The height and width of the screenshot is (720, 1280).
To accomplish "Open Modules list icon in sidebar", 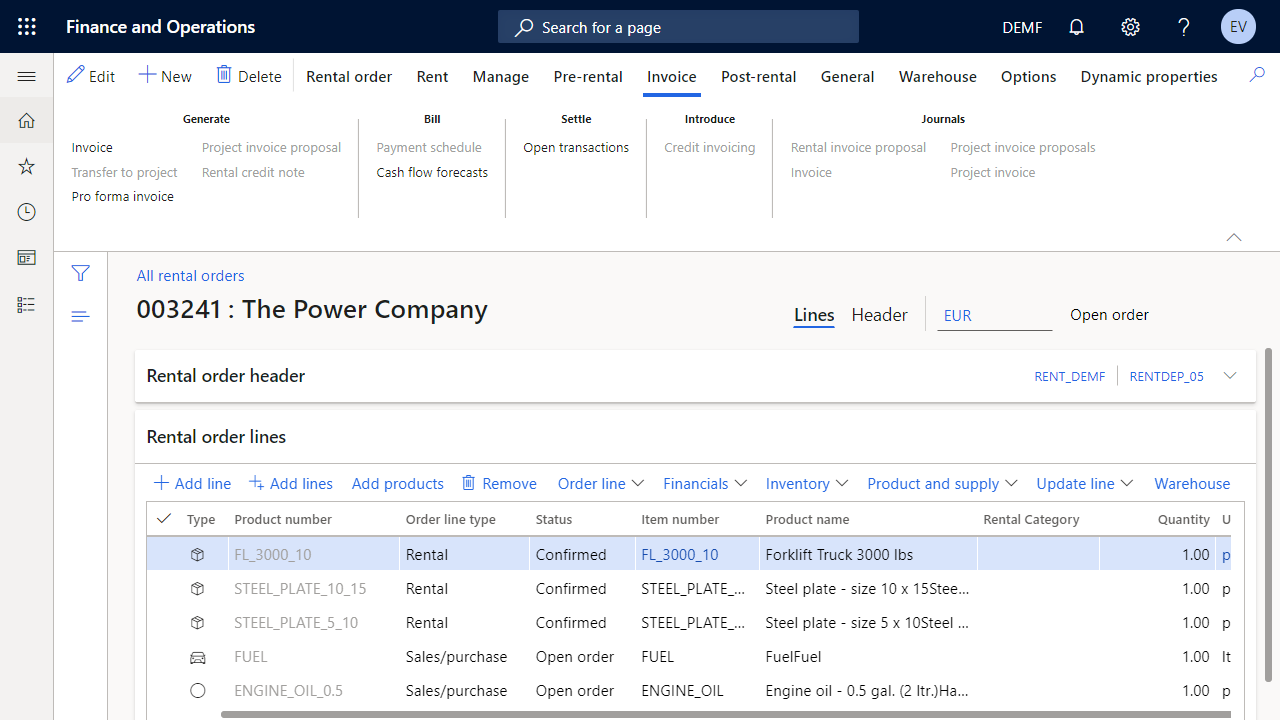I will [x=27, y=305].
